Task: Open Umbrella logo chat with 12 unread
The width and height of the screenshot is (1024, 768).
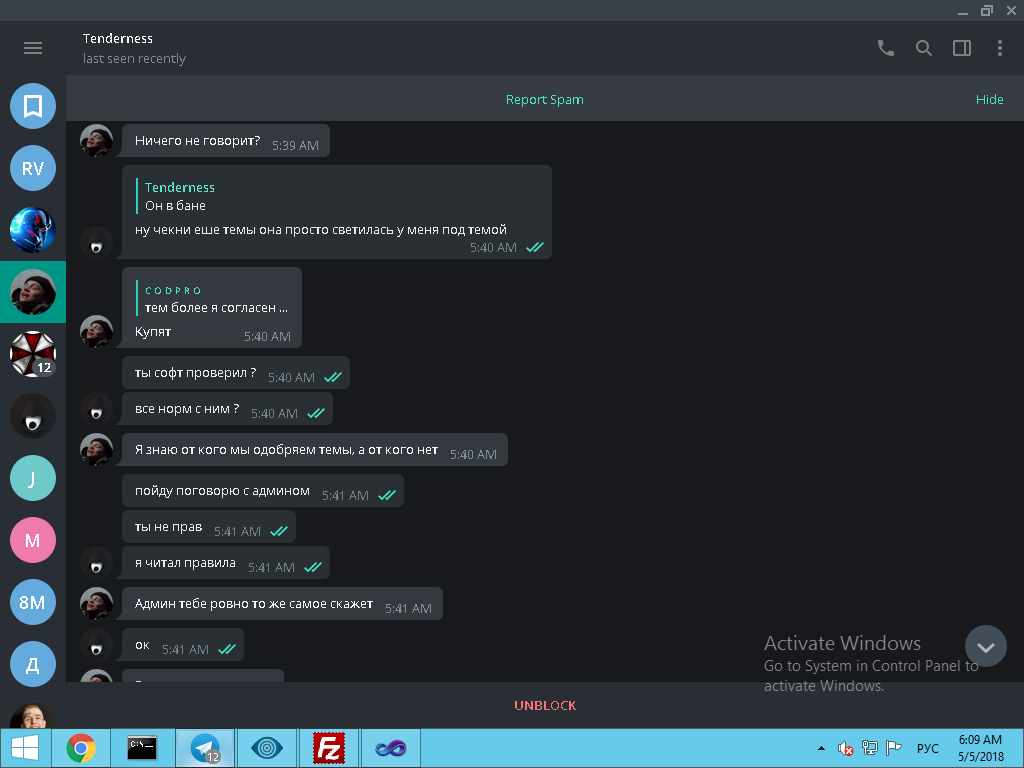Action: (33, 354)
